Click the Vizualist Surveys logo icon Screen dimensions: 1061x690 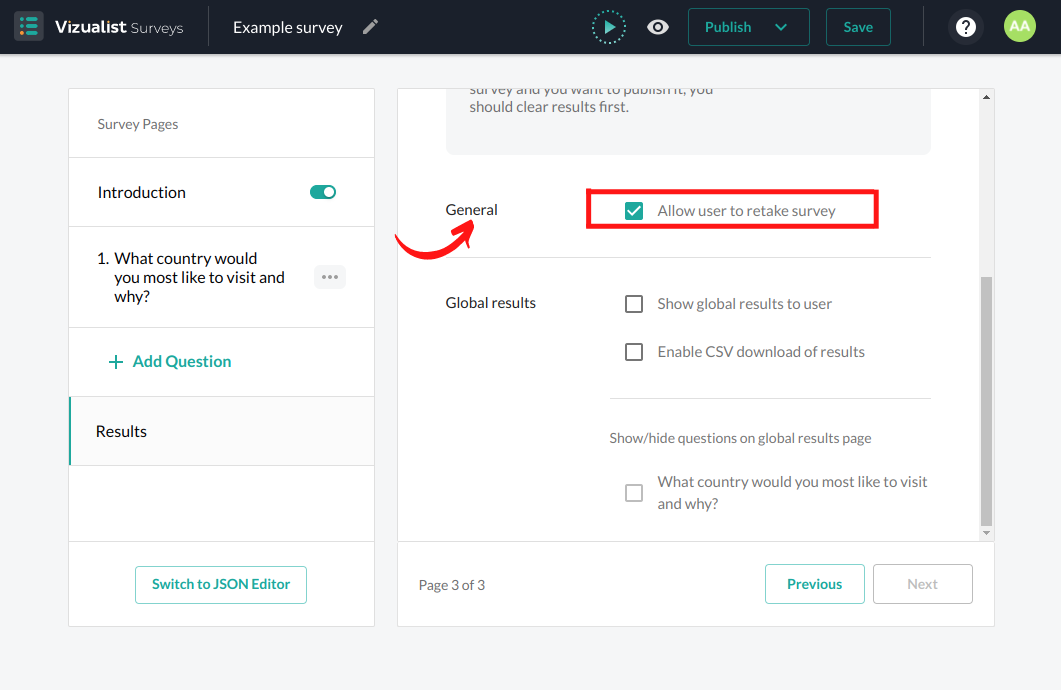pyautogui.click(x=29, y=27)
